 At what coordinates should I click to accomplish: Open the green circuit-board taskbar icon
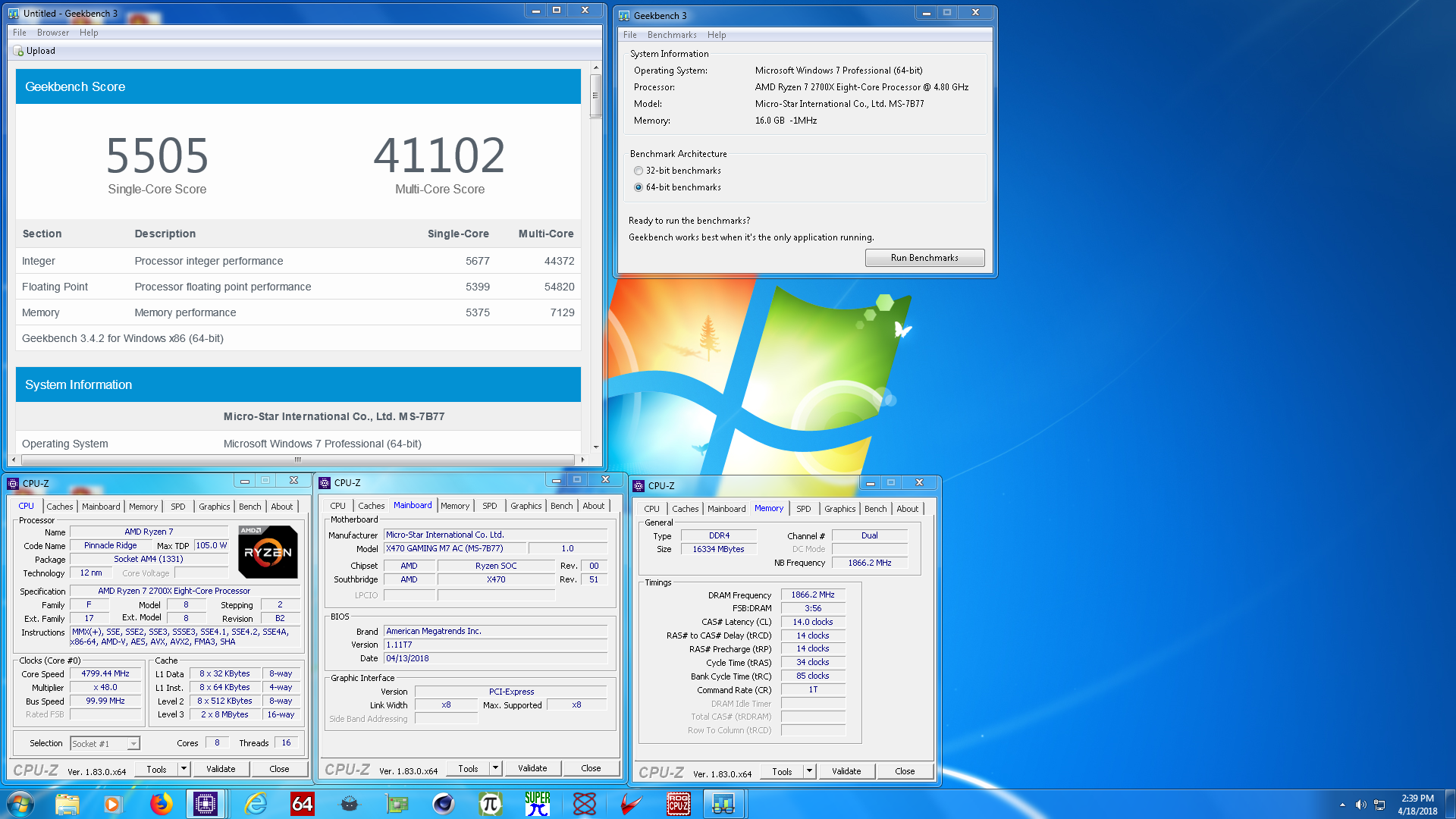coord(397,804)
